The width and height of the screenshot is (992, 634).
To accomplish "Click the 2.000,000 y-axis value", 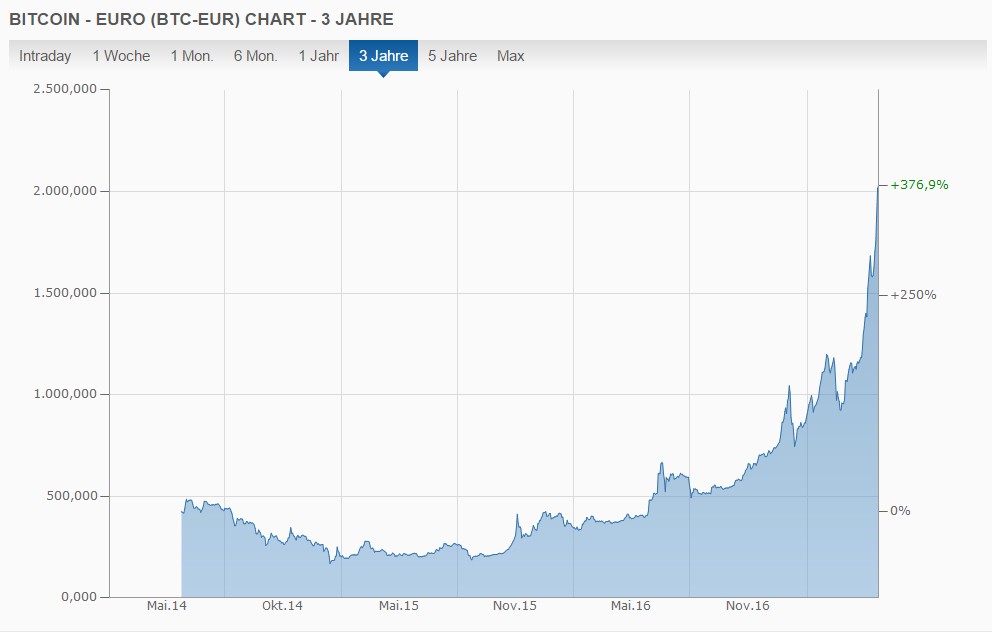I will (65, 190).
